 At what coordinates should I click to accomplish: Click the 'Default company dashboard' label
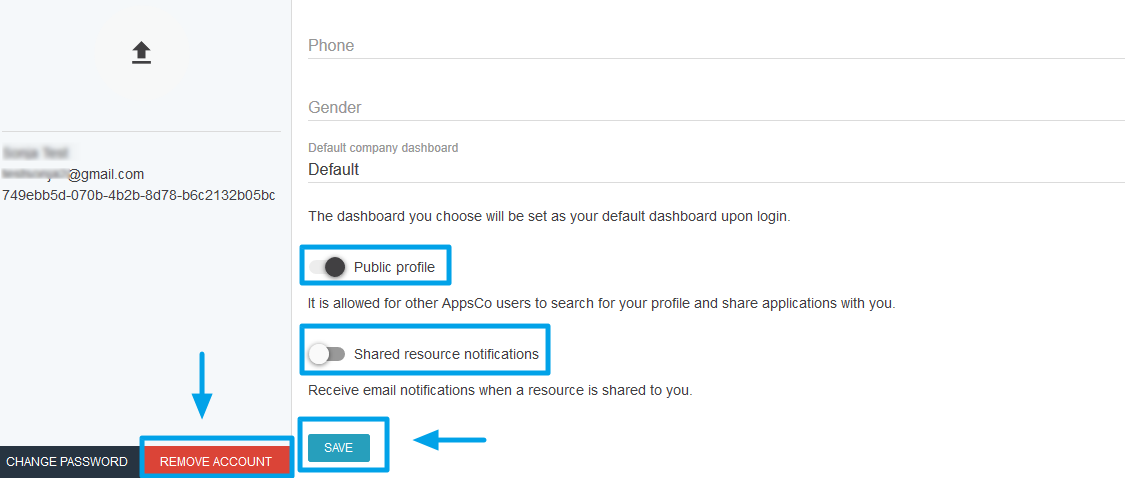coord(383,148)
